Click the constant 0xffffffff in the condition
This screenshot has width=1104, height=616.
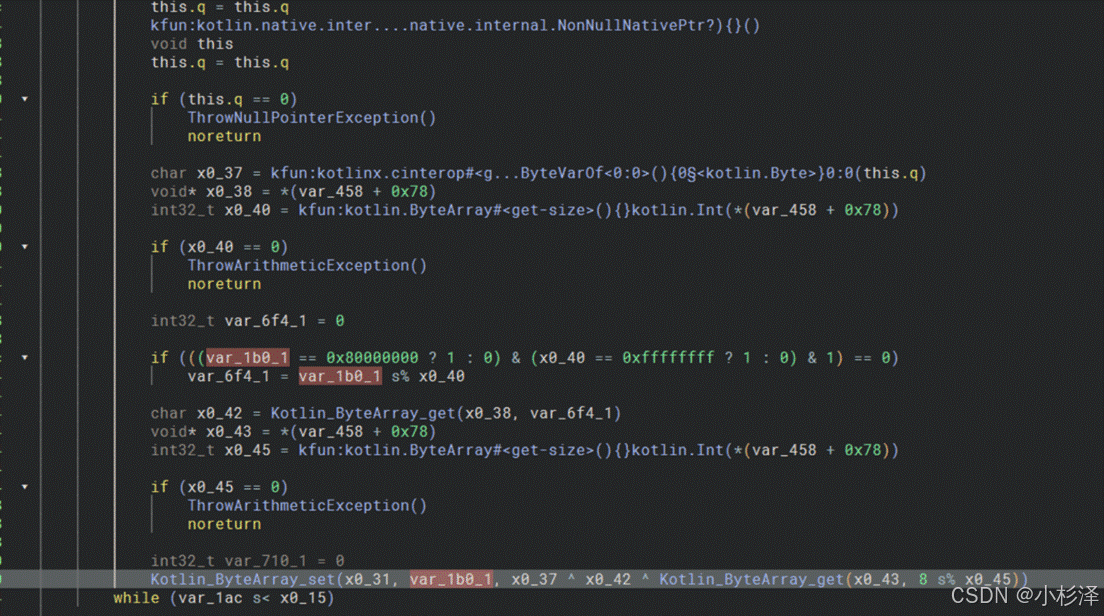pyautogui.click(x=664, y=357)
